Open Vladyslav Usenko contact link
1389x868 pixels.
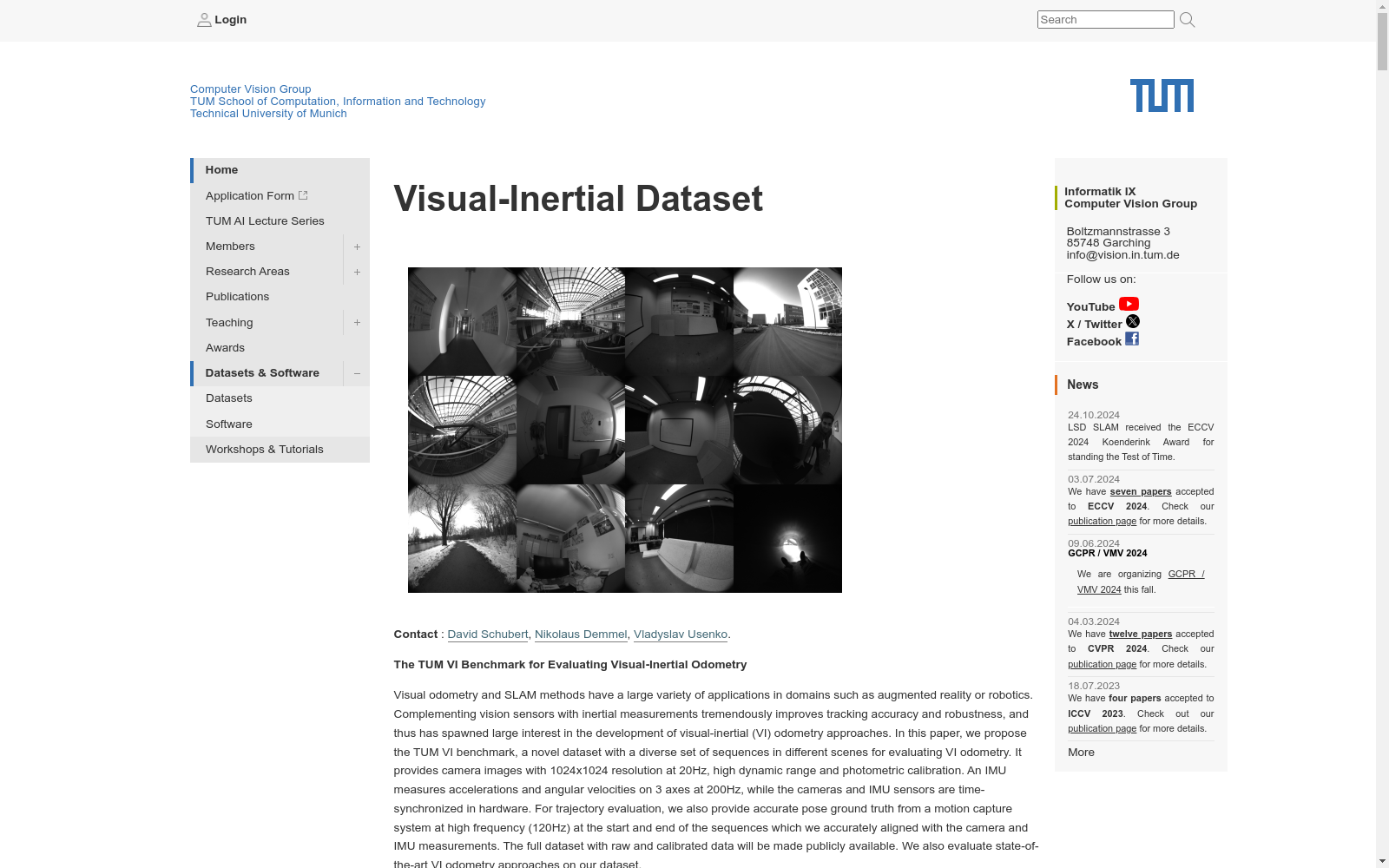coord(681,635)
